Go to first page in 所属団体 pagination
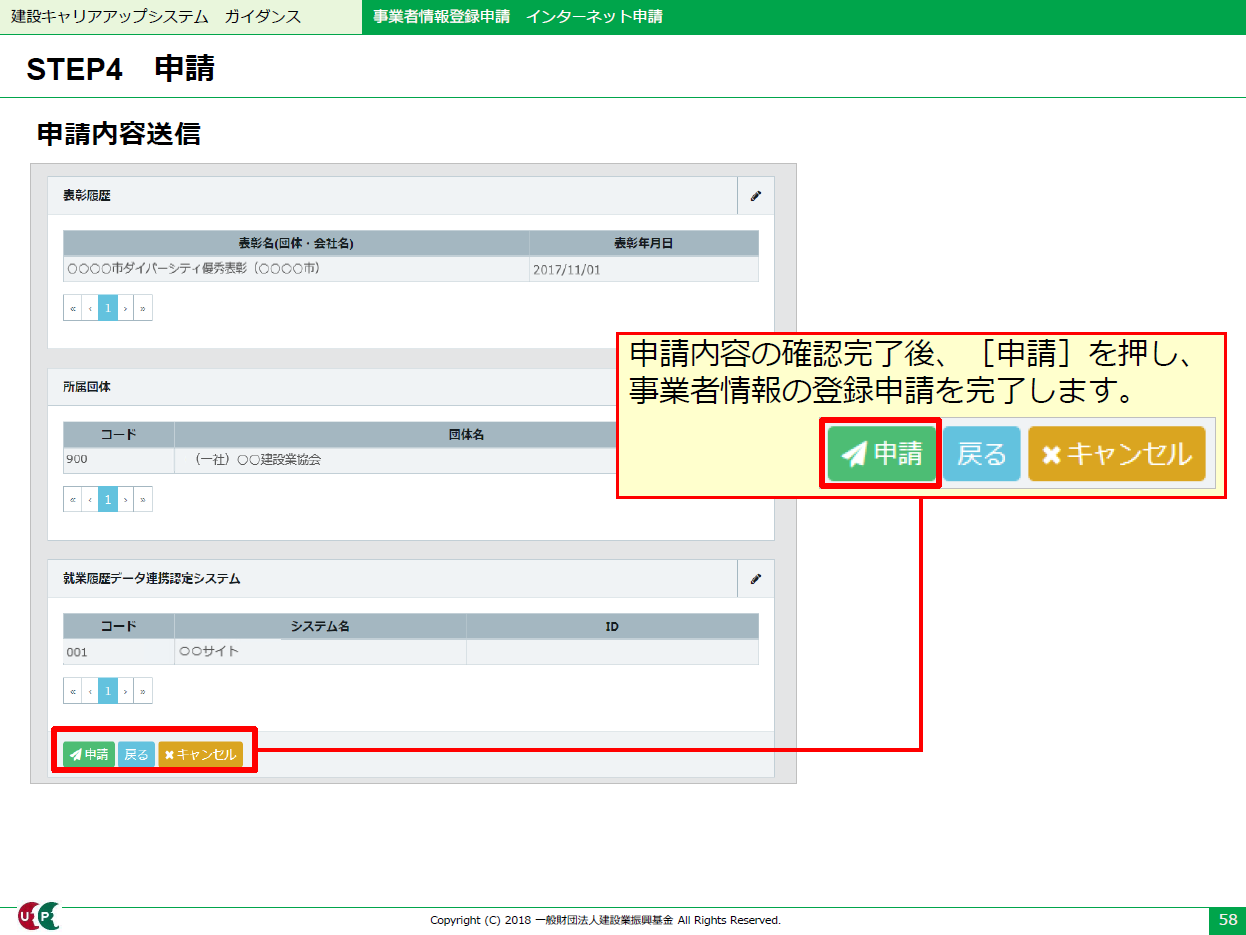Screen dimensions: 1246x935 tap(72, 499)
